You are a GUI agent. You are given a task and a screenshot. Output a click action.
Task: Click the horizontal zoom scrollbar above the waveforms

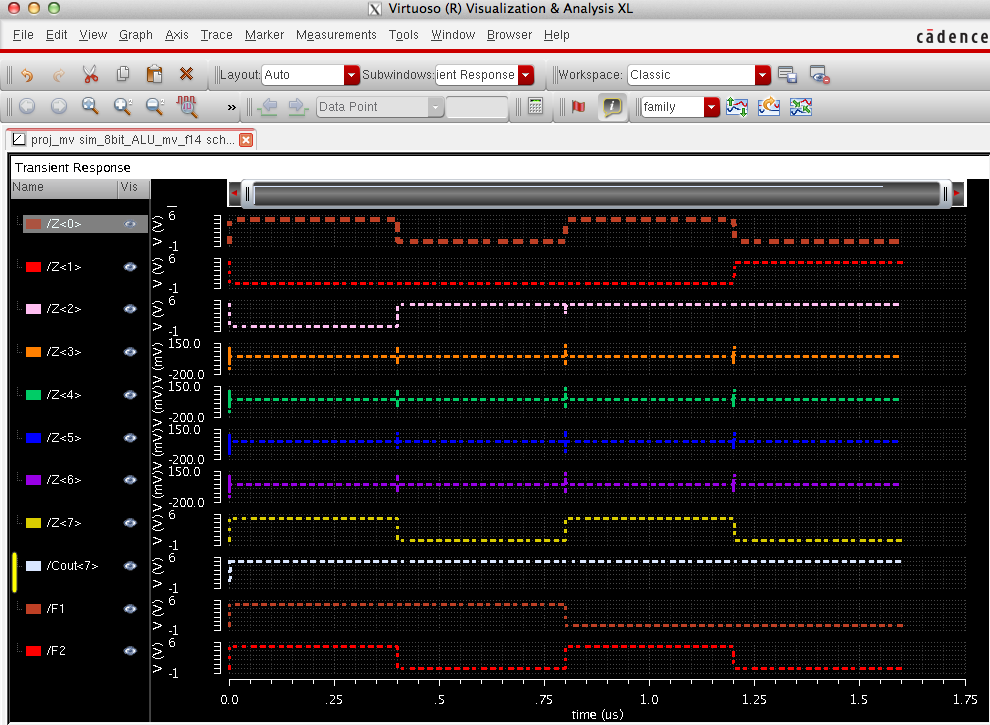tap(596, 193)
